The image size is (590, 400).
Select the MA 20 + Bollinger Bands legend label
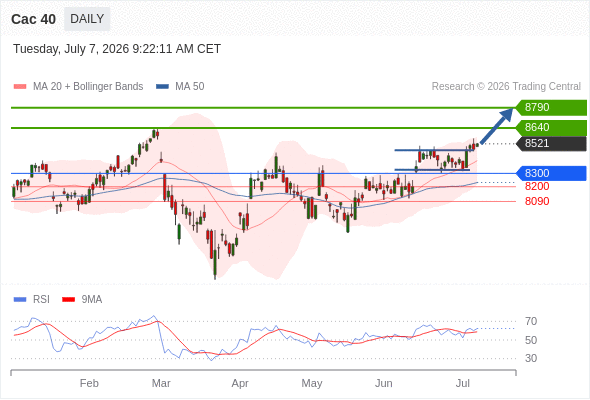(88, 87)
